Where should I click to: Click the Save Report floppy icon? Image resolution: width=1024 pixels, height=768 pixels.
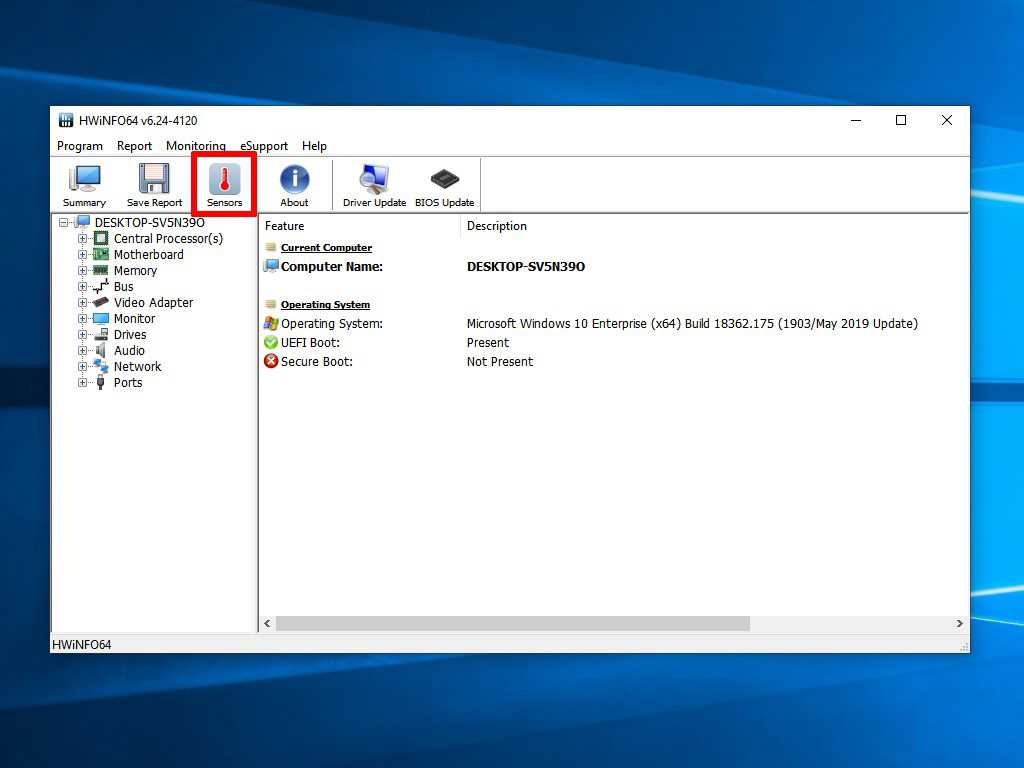coord(154,185)
